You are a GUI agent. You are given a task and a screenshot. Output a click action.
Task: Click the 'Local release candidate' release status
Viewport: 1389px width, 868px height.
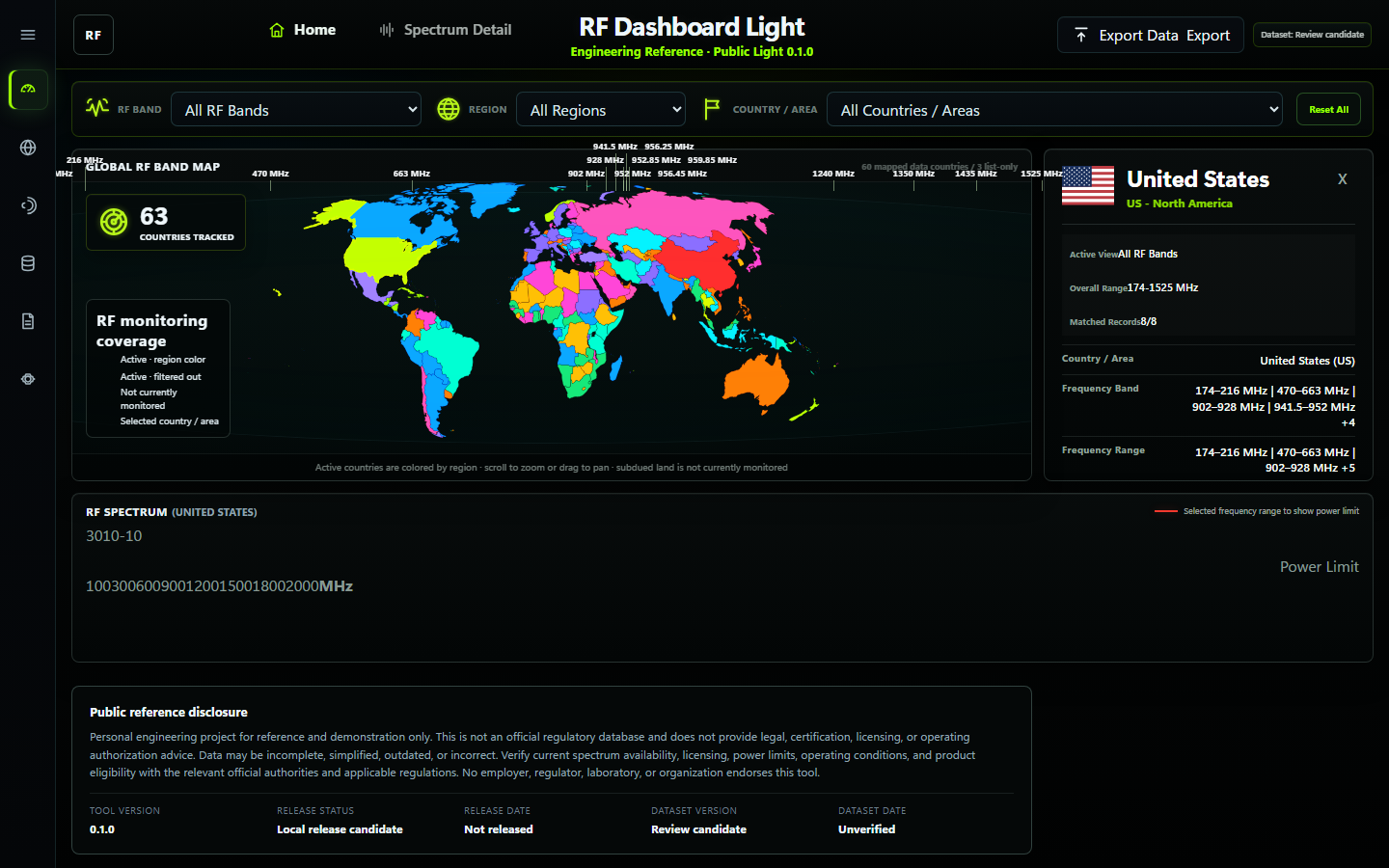click(340, 829)
